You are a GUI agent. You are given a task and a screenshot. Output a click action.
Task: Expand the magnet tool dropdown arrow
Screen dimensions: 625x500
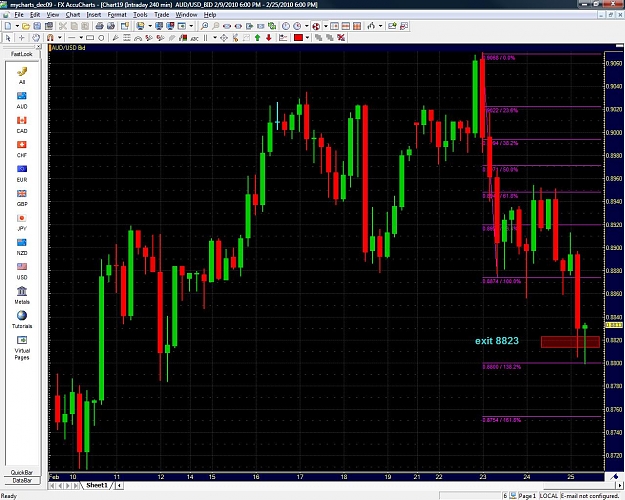tap(59, 38)
